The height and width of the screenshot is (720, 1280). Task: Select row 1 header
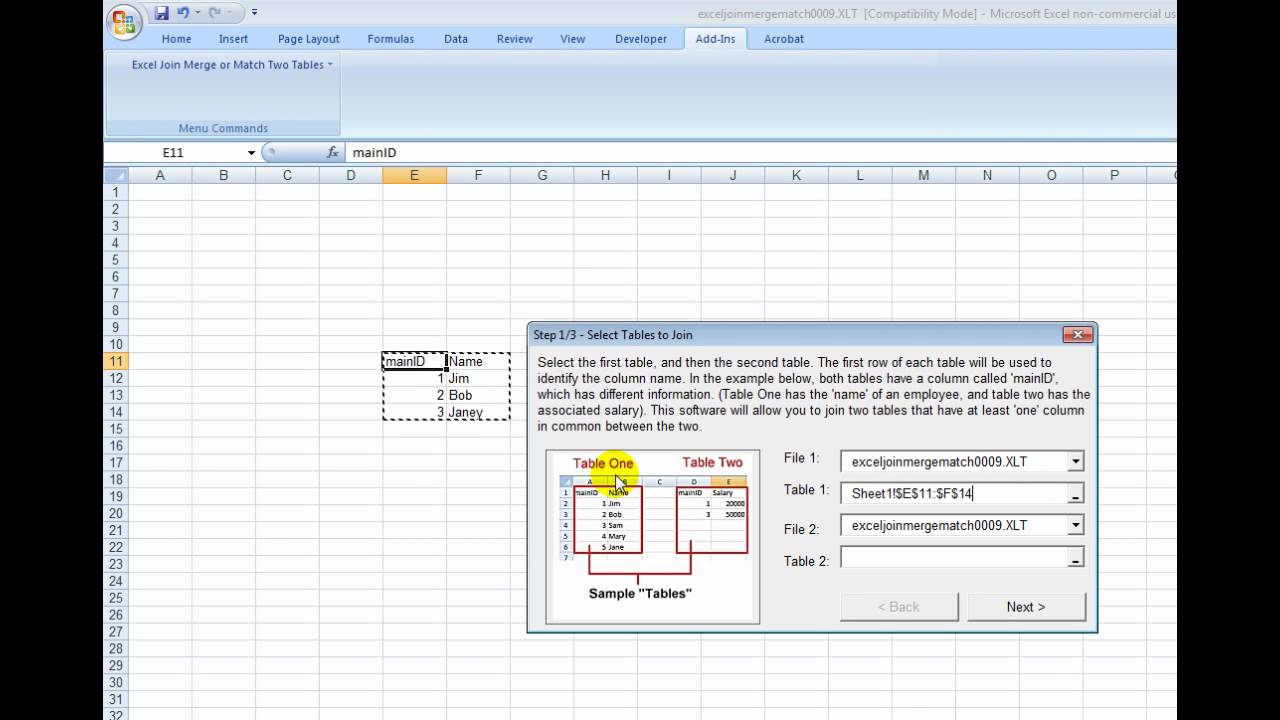[x=116, y=192]
